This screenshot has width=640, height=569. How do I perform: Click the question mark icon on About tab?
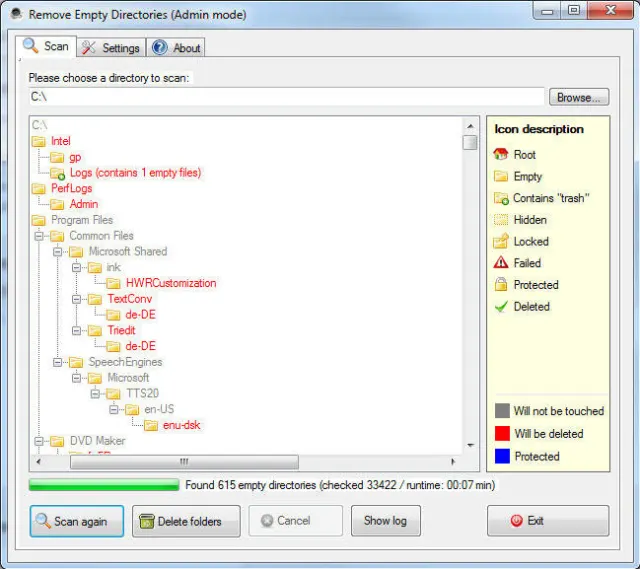pyautogui.click(x=160, y=48)
